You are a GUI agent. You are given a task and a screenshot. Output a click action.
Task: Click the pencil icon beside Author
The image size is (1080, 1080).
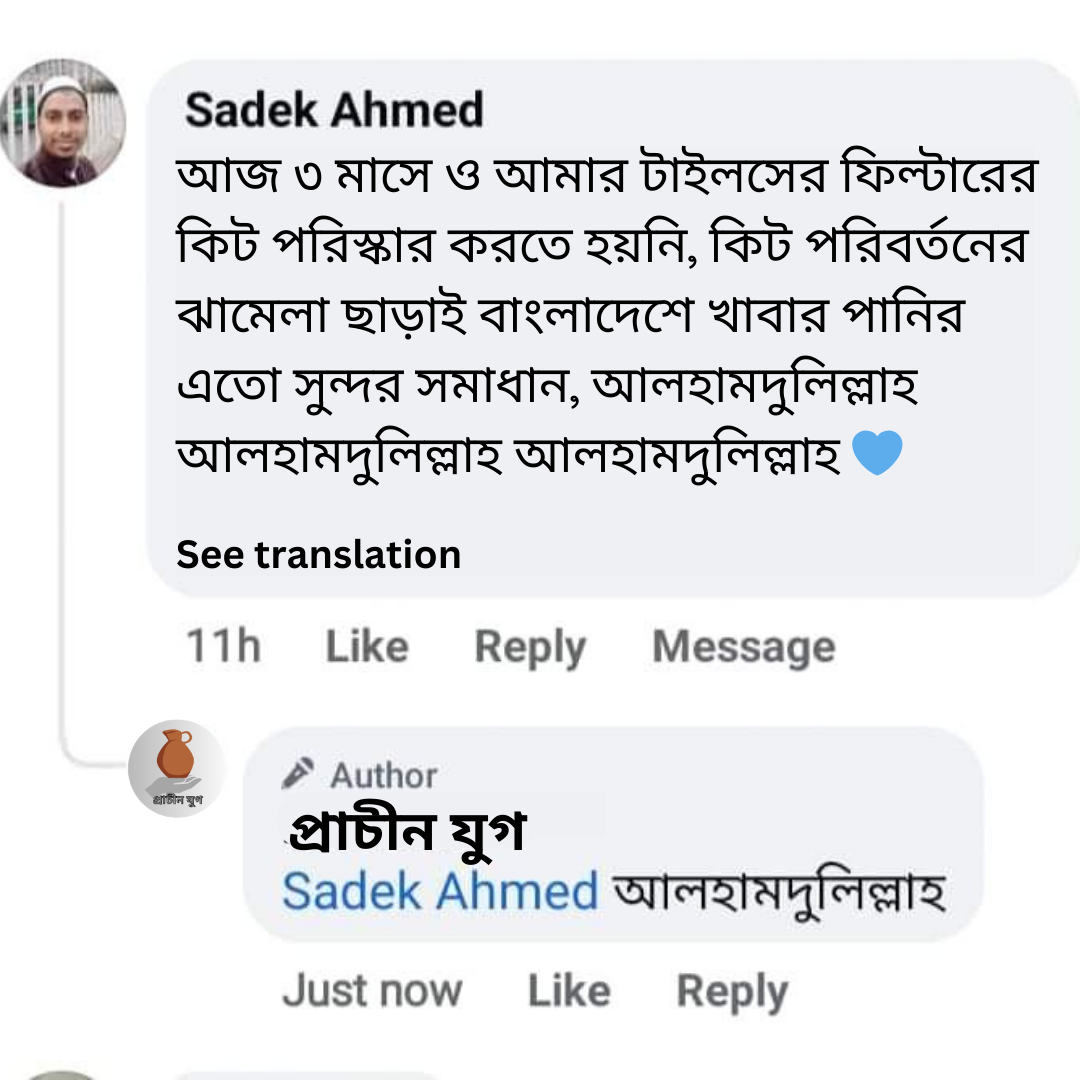tap(297, 773)
